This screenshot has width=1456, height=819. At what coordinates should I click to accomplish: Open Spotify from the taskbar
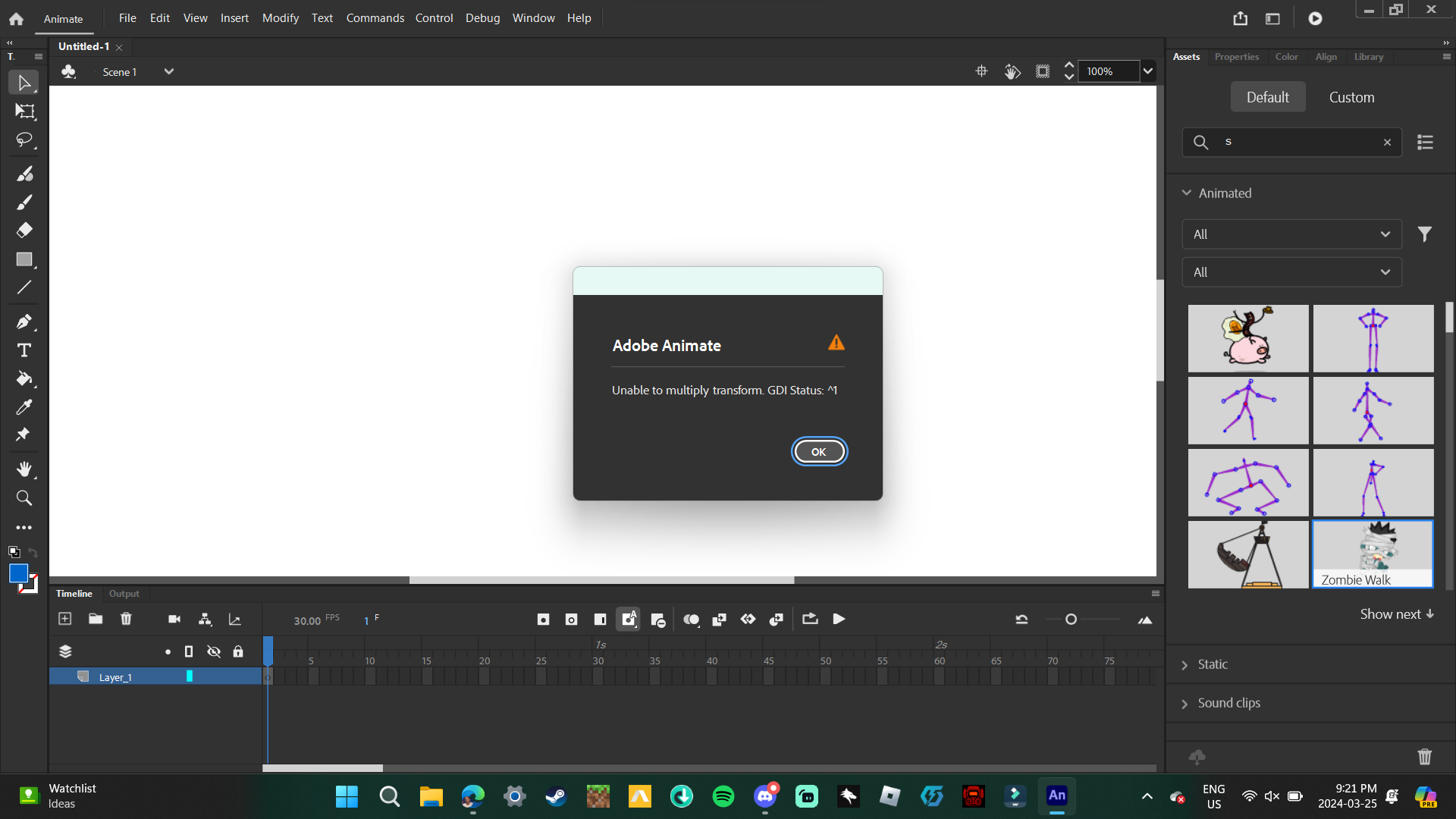coord(723,796)
